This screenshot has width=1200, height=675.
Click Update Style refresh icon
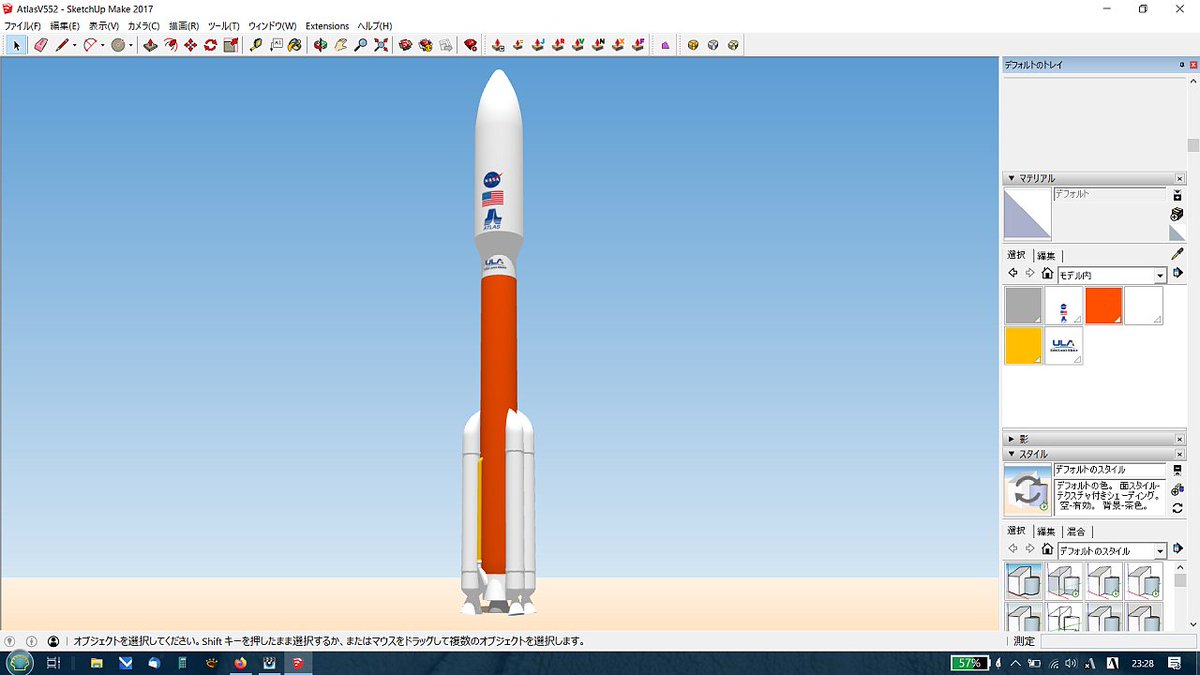click(x=1177, y=508)
